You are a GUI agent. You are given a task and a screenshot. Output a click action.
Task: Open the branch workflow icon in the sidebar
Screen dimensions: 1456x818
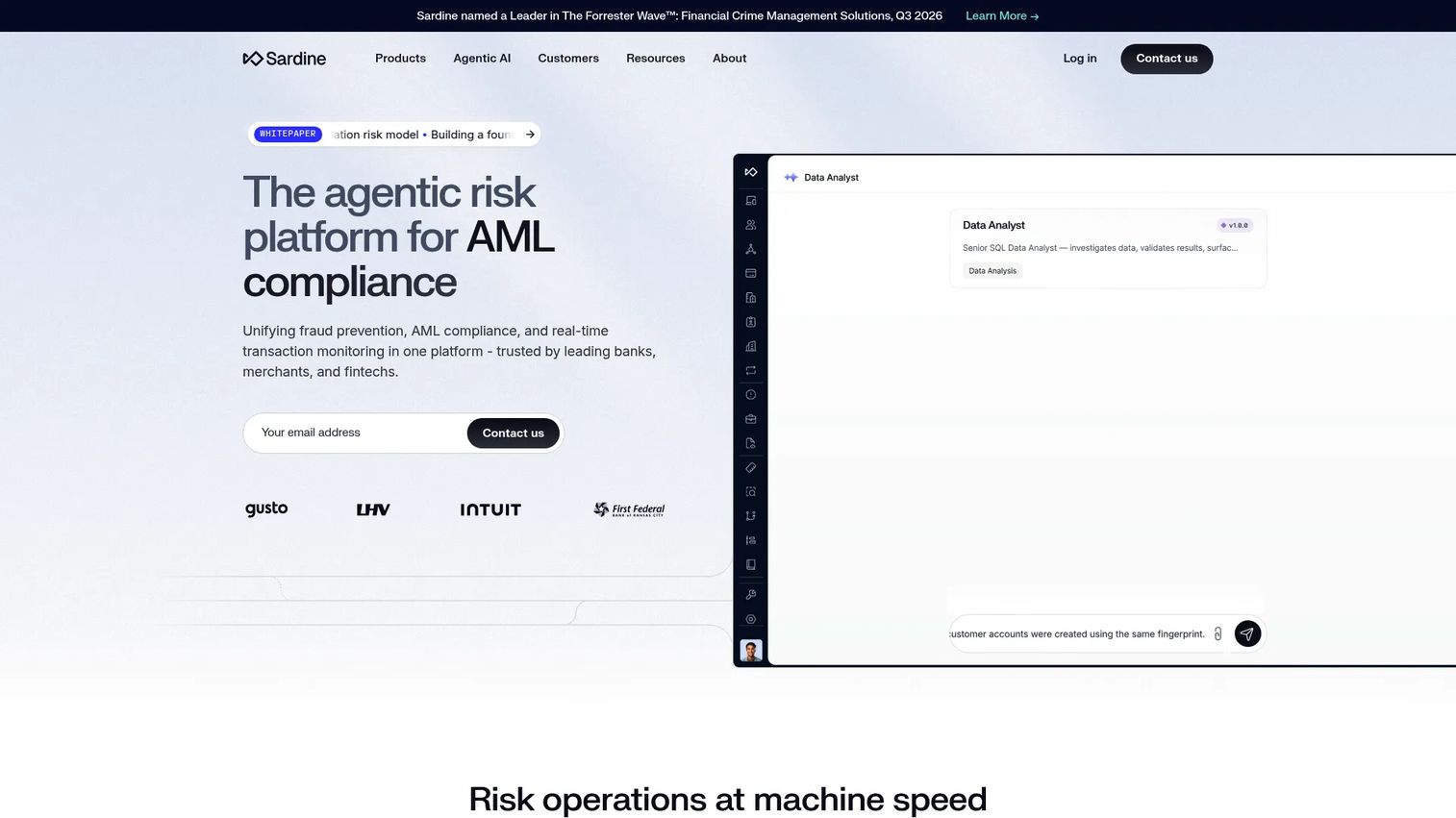pos(751,516)
